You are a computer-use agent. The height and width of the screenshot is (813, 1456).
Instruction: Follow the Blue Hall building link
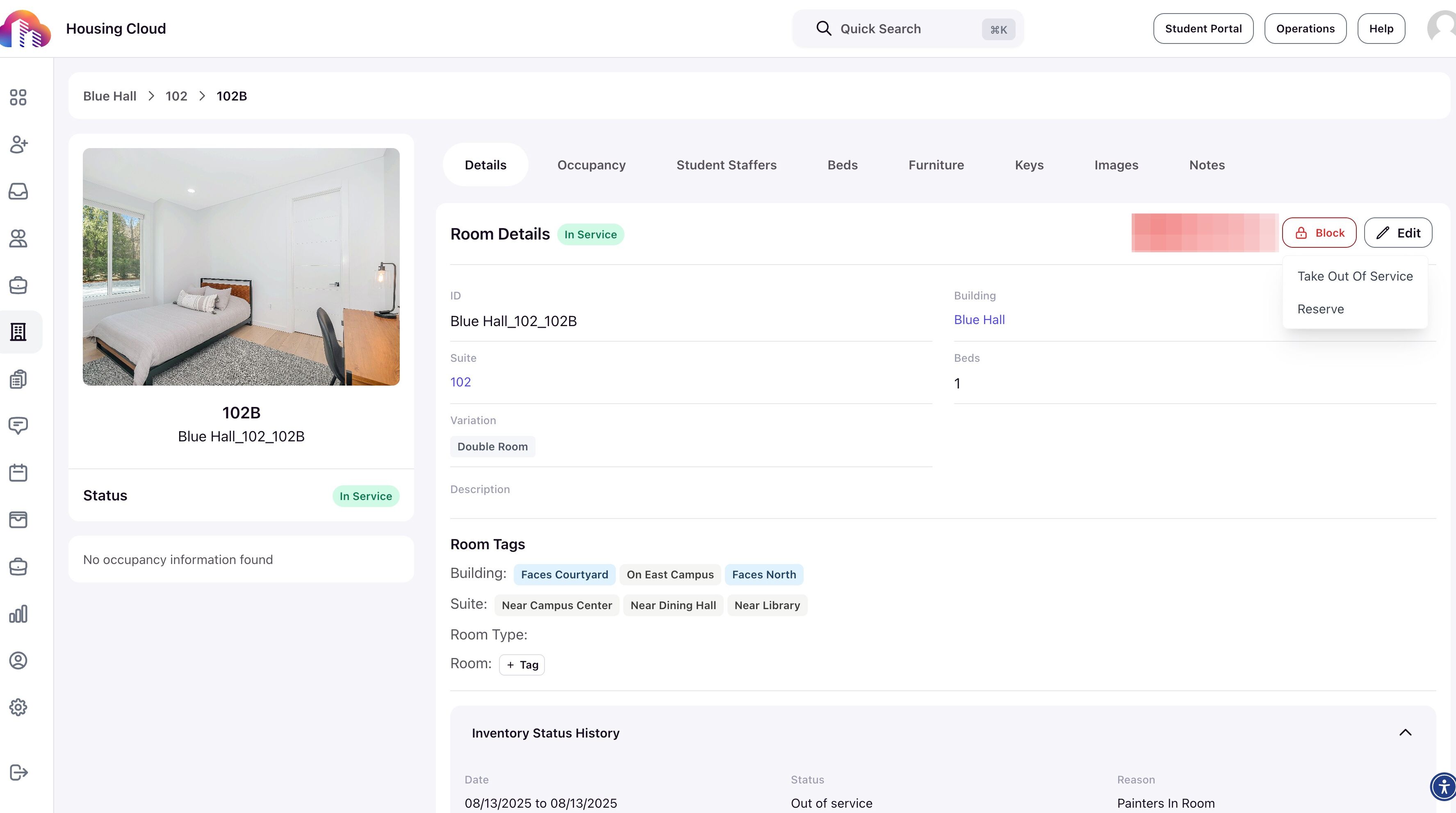click(979, 320)
